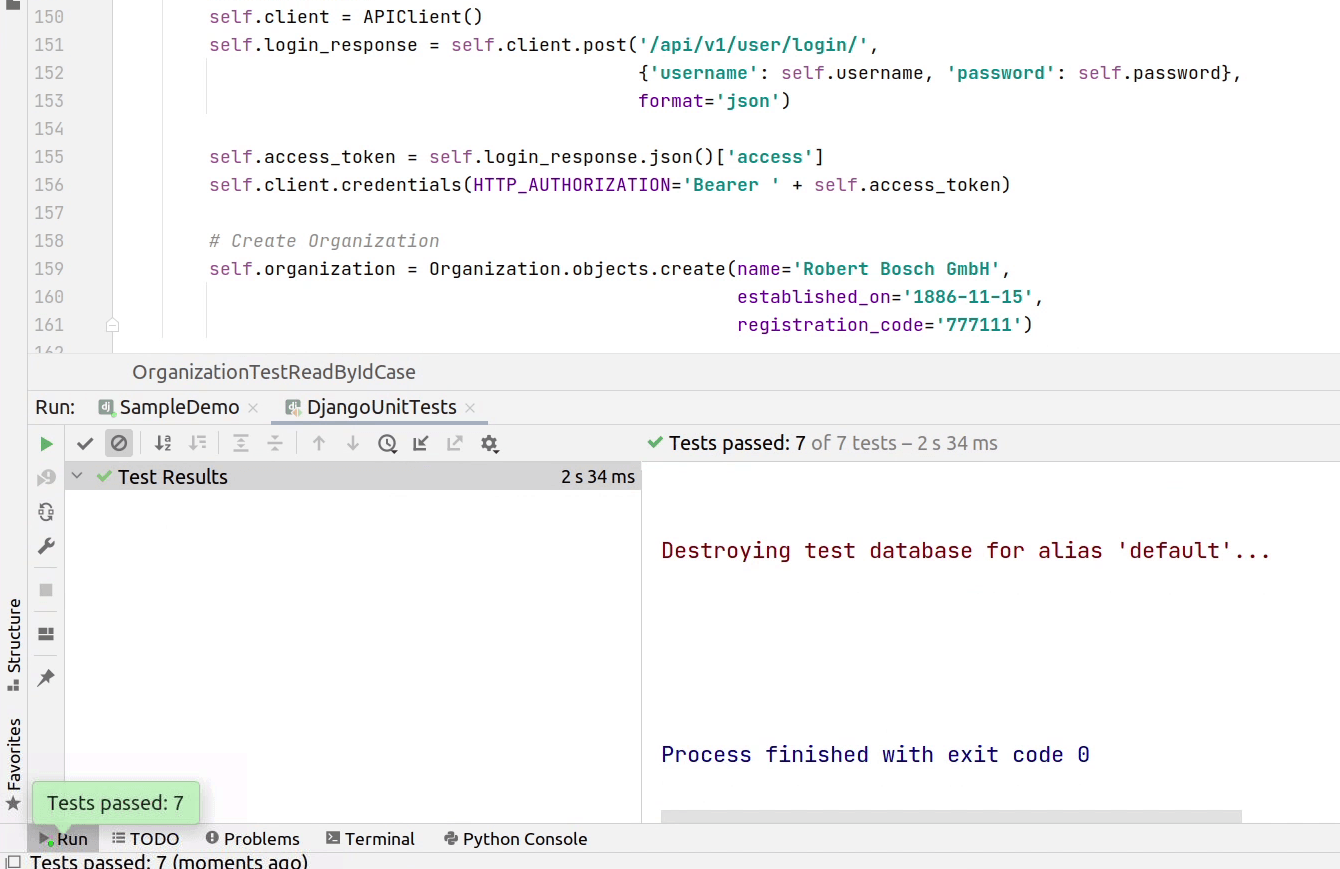Open the Problems panel
Viewport: 1340px width, 869px height.
252,839
